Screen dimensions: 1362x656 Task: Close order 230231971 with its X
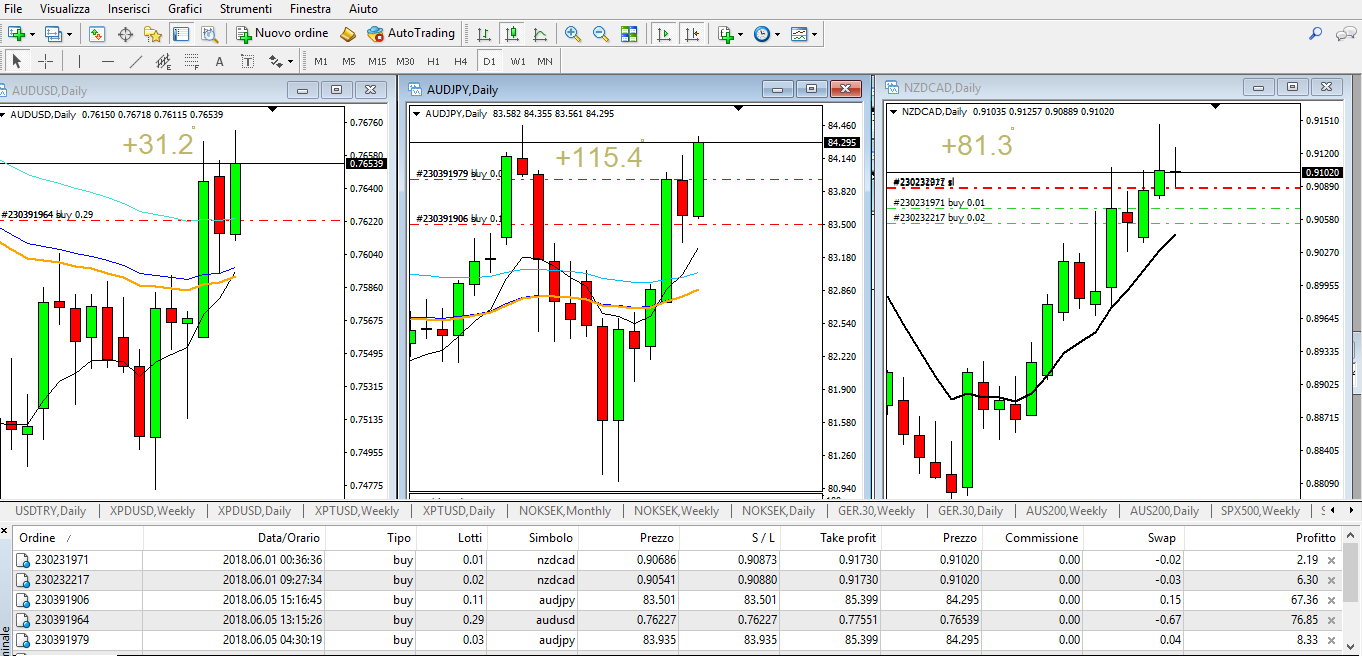tap(1331, 561)
